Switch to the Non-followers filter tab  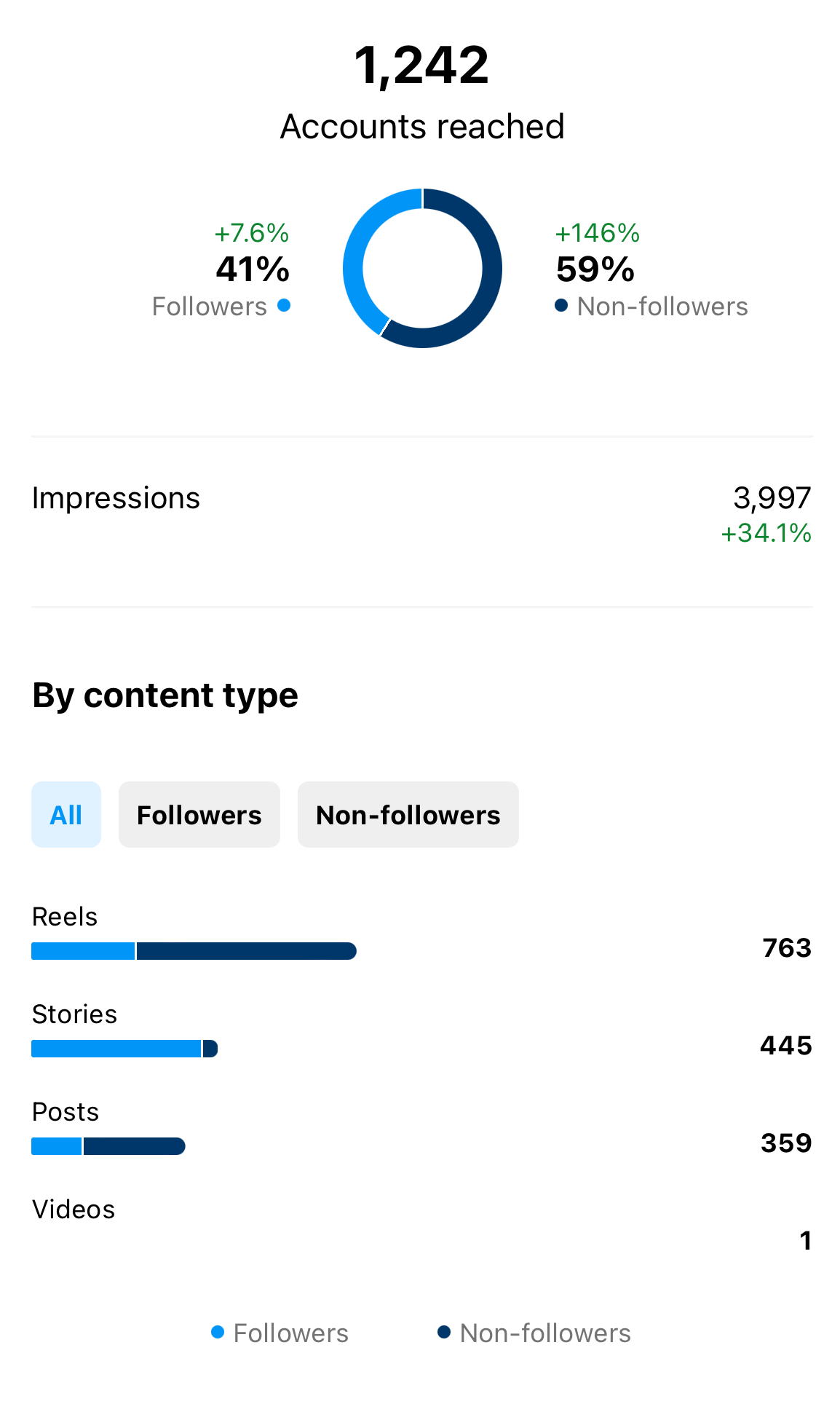click(408, 815)
